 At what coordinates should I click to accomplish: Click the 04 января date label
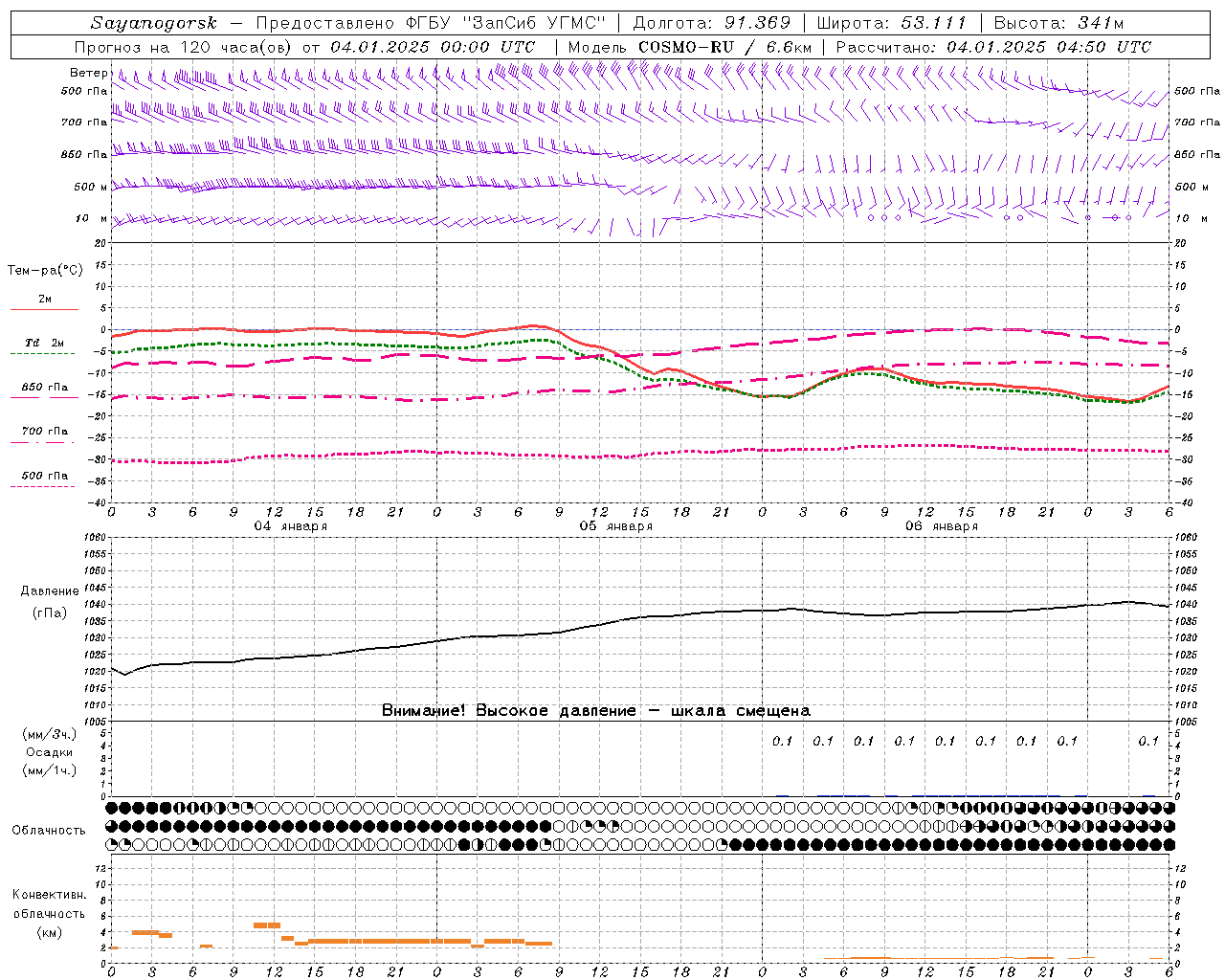[291, 526]
